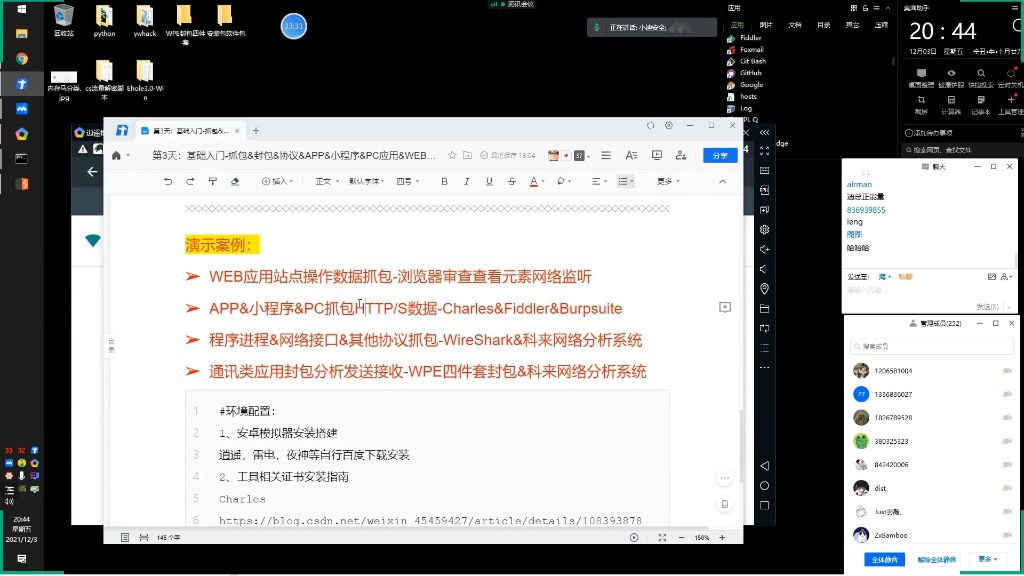Click the move-to-folder icon beside the star
The height and width of the screenshot is (576, 1024).
[x=468, y=155]
